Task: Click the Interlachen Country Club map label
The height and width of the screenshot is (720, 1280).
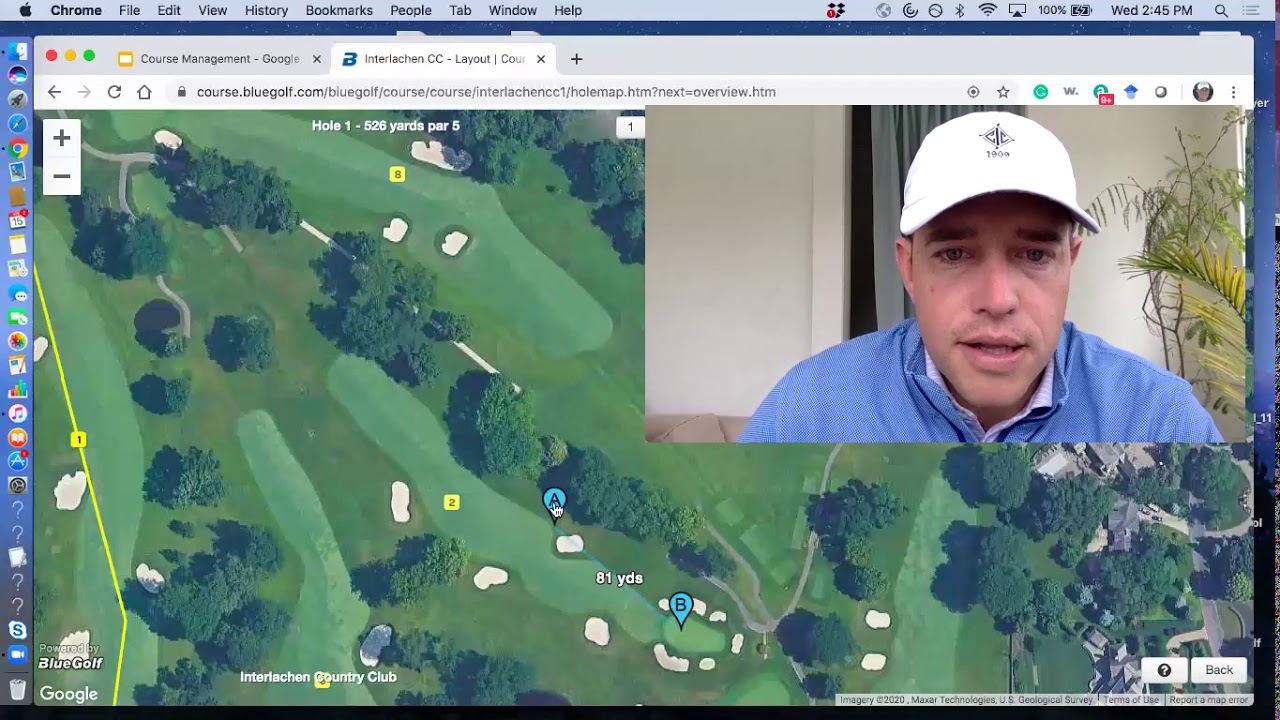Action: pyautogui.click(x=318, y=677)
